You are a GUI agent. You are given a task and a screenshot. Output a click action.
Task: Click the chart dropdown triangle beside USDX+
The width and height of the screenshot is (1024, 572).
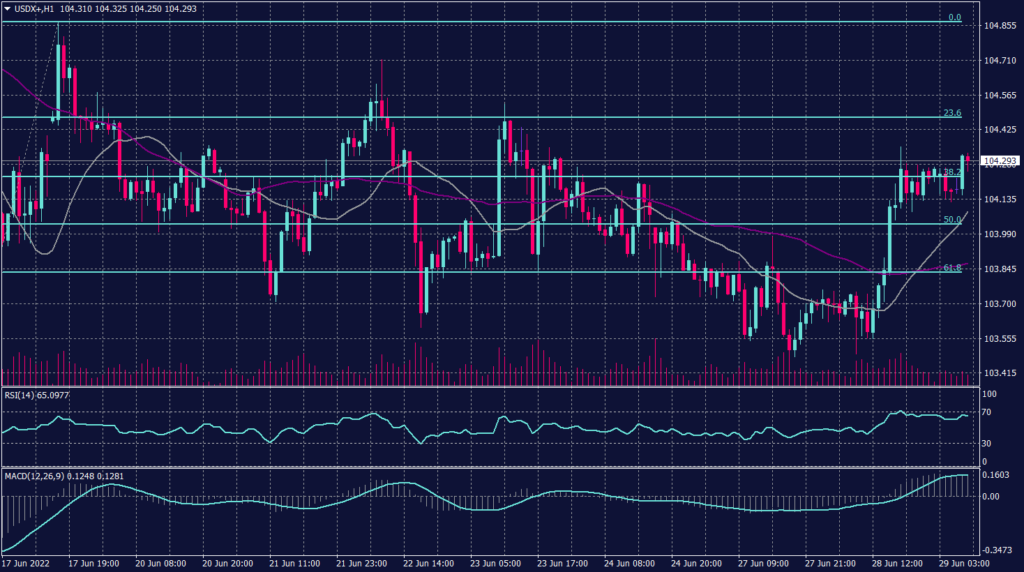coord(7,9)
